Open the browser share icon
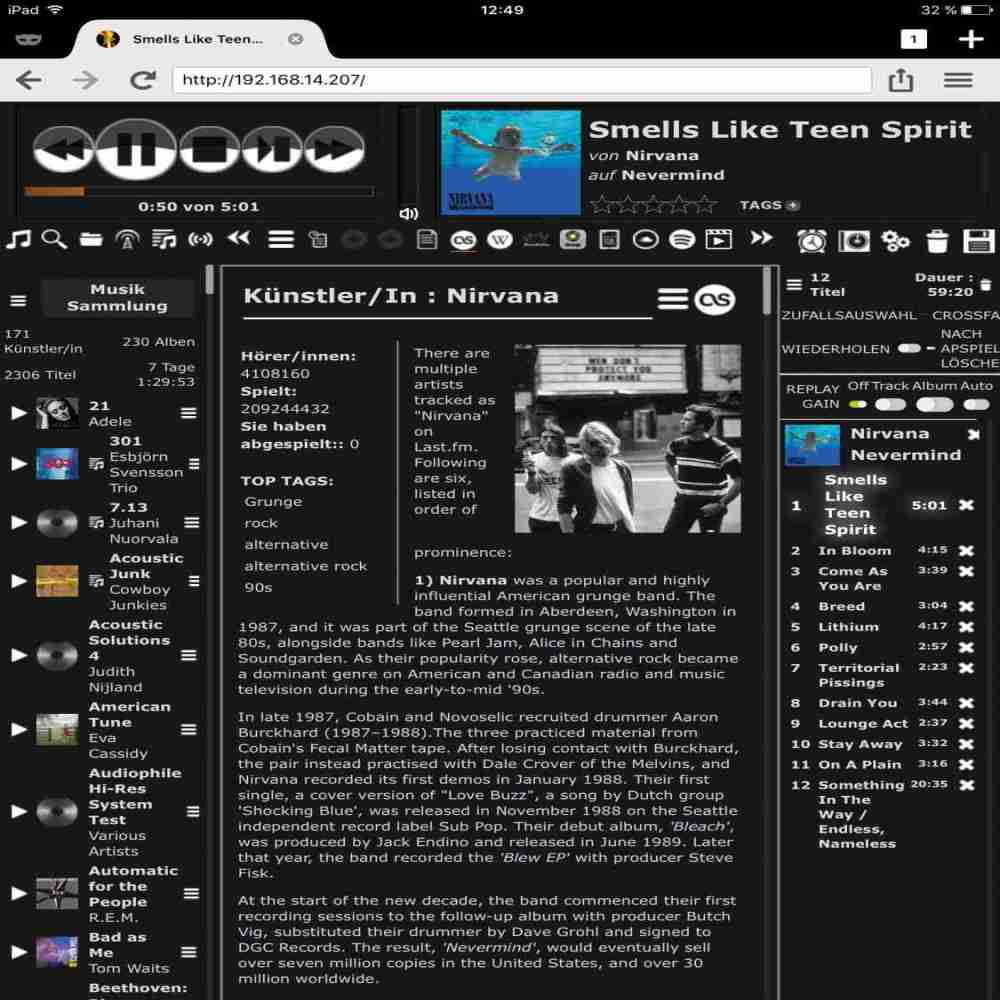 point(901,80)
